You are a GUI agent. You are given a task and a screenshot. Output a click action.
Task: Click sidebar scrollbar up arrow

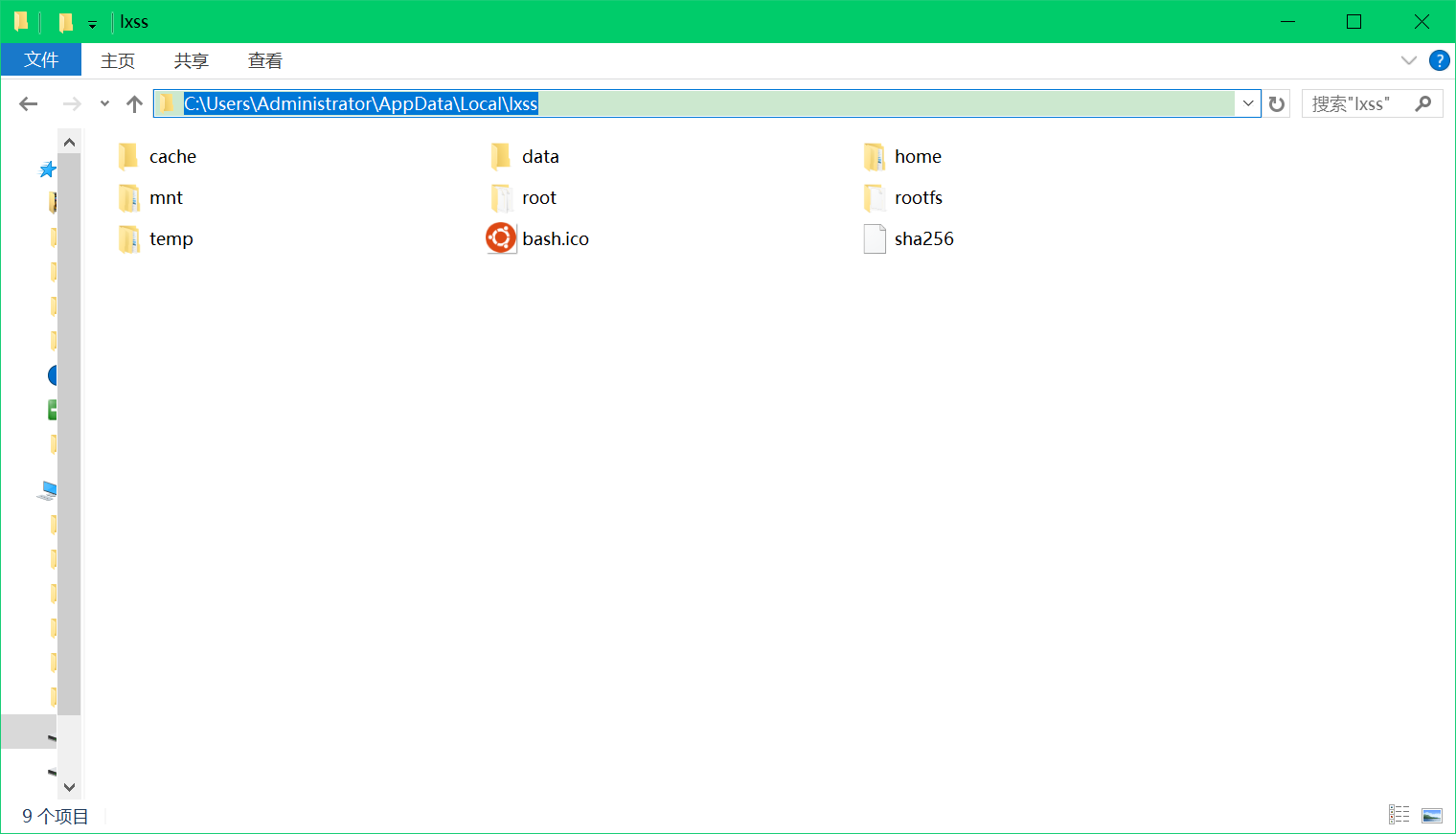(69, 142)
